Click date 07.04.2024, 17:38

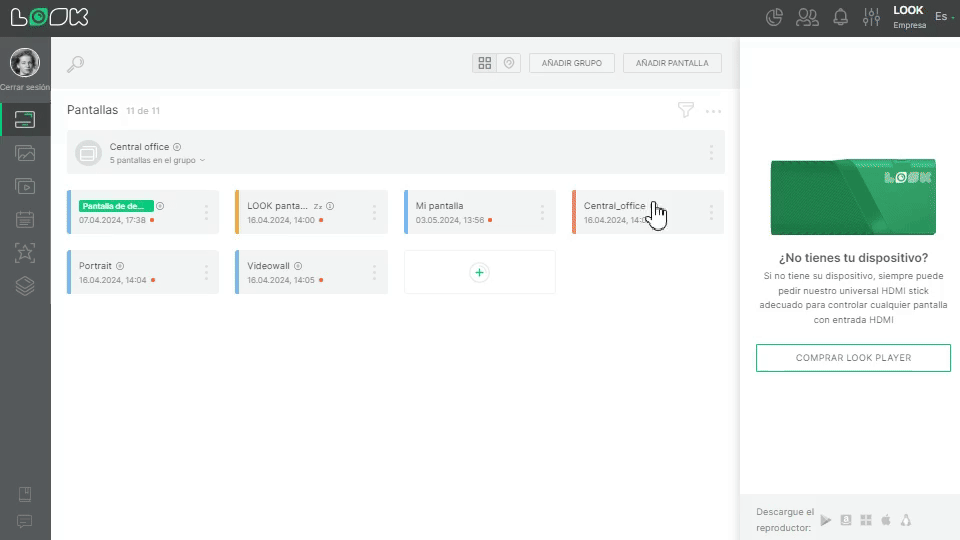[x=112, y=220]
